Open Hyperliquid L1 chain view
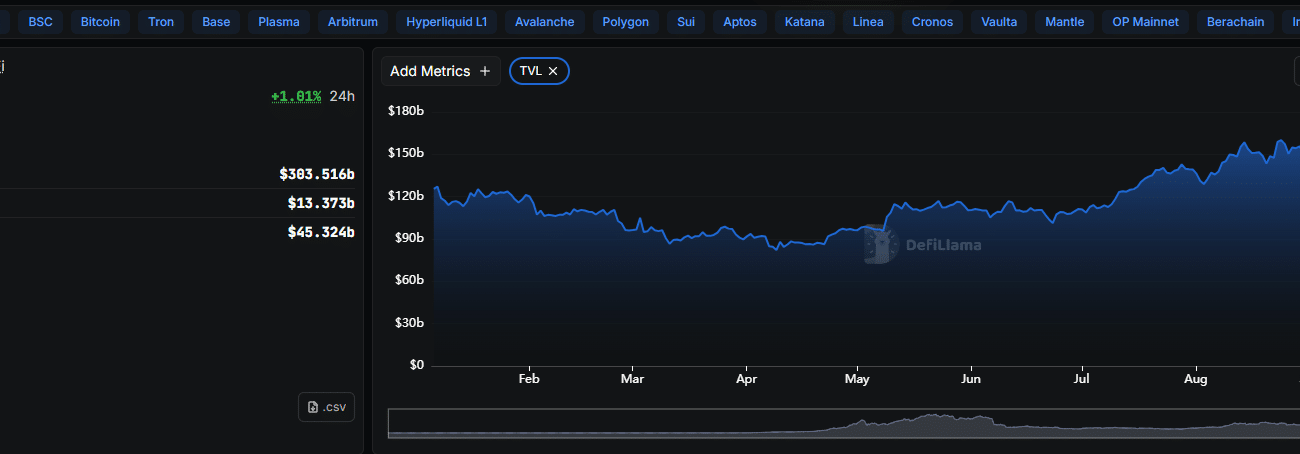This screenshot has height=454, width=1300. (x=446, y=21)
